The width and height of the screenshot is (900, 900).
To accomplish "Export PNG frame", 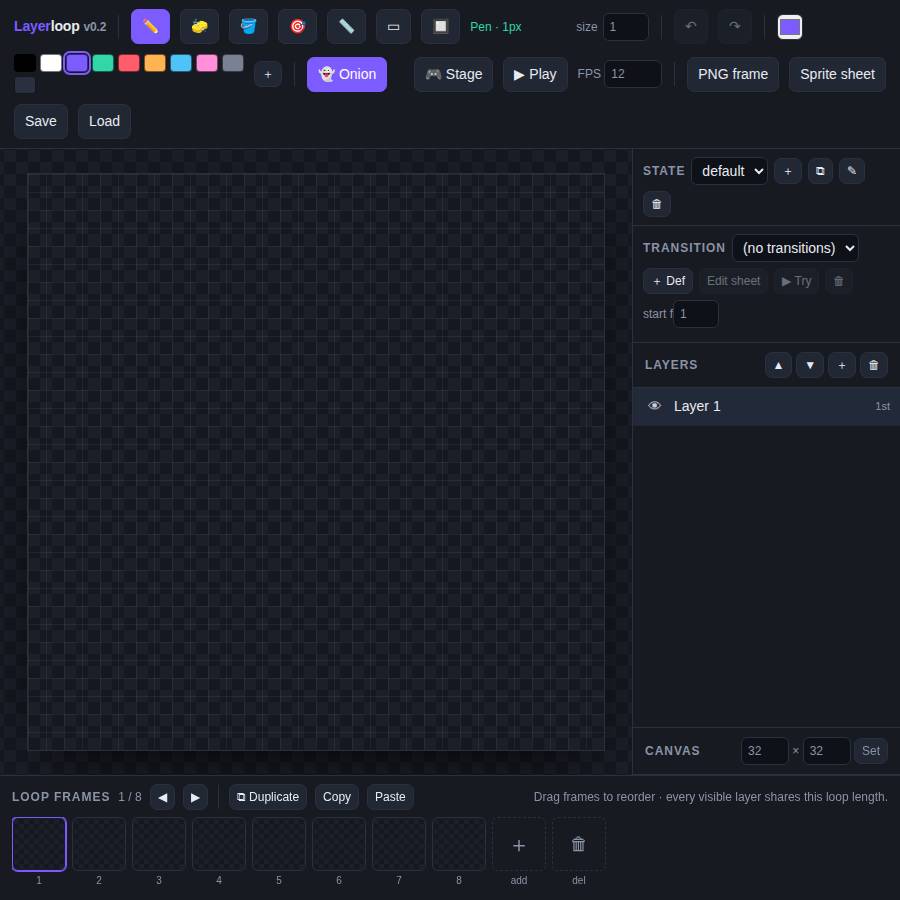I will (x=733, y=74).
